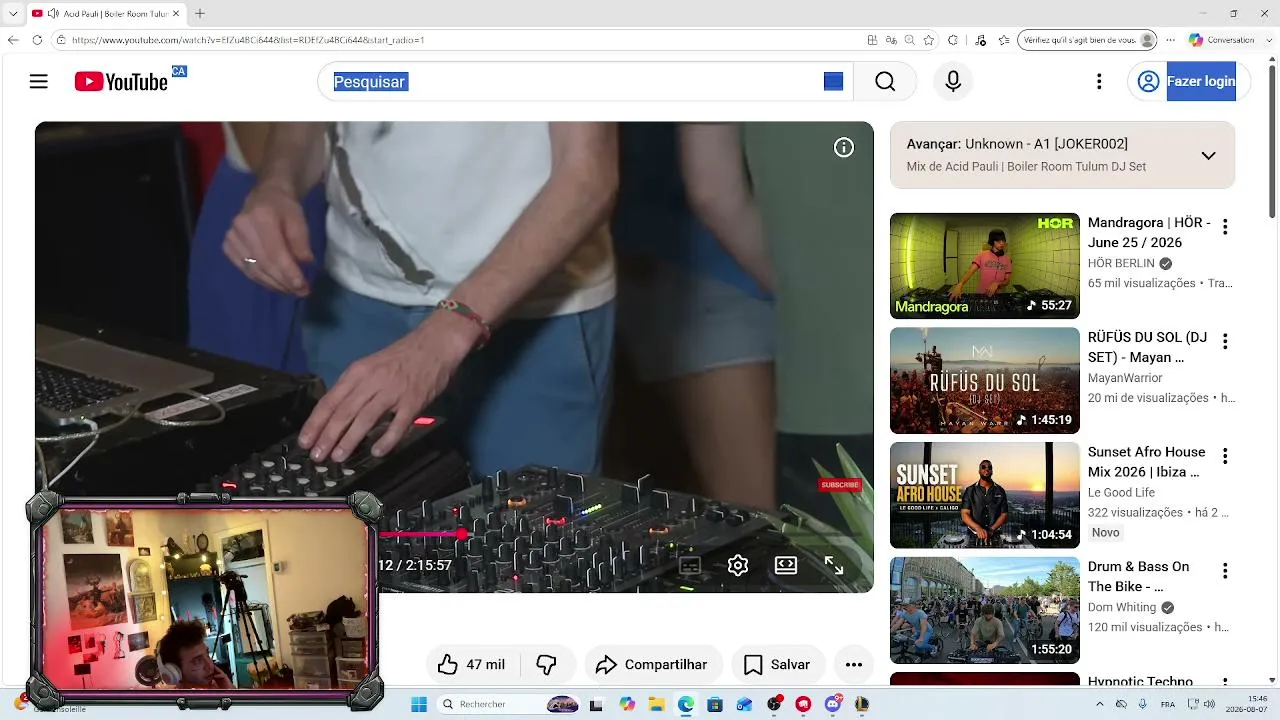
Task: Switch player to theater mode
Action: pos(786,565)
